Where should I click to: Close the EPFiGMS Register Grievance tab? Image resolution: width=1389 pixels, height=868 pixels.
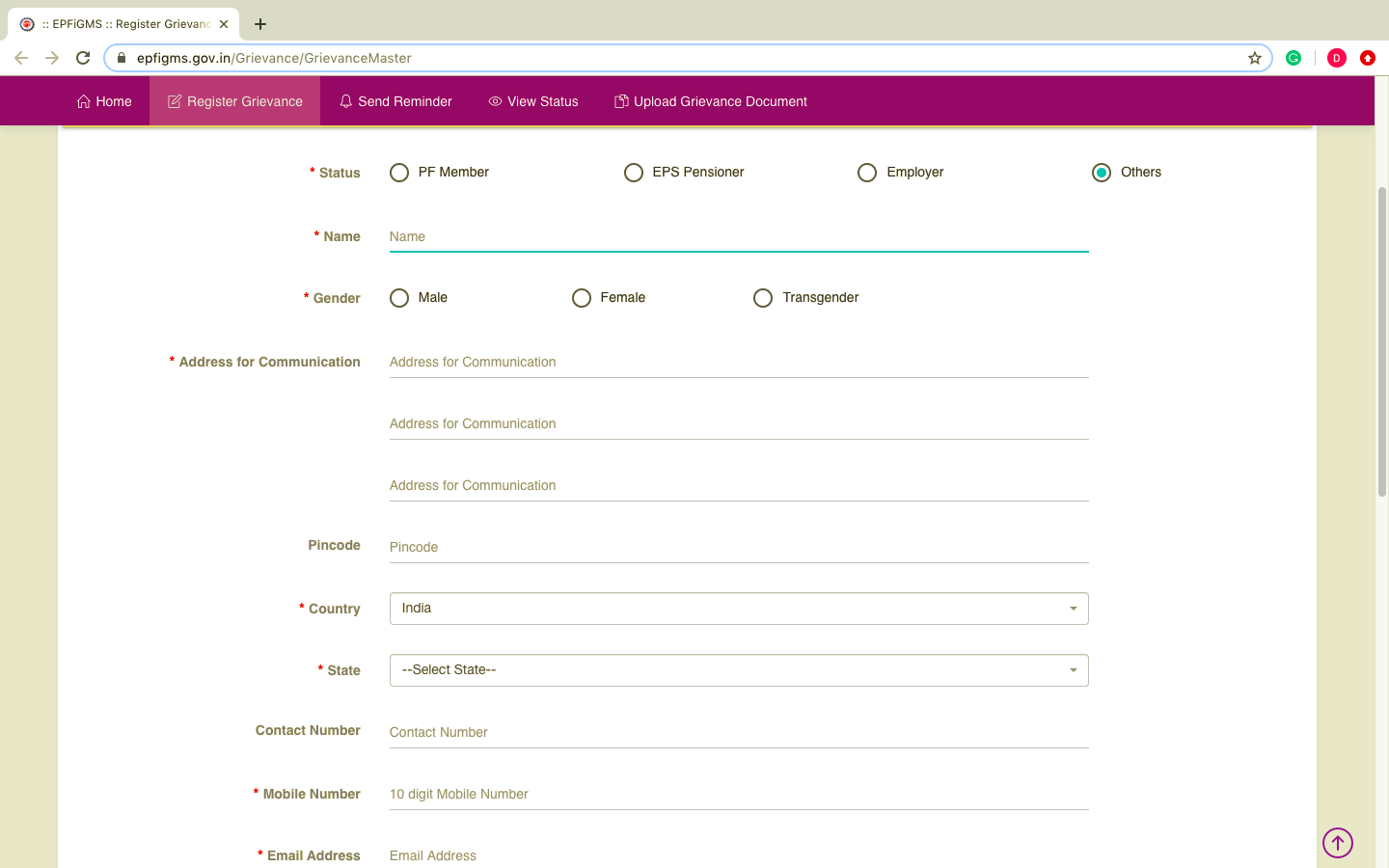point(224,24)
